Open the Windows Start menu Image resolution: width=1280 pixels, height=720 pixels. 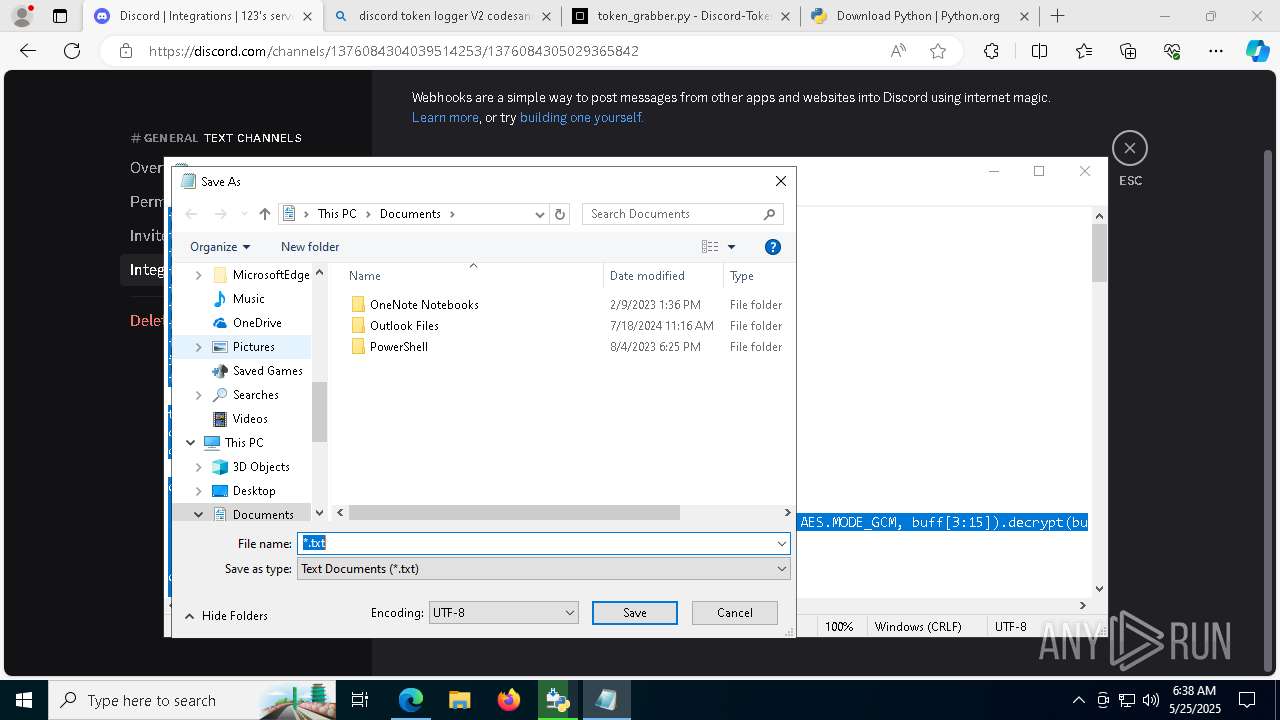23,700
